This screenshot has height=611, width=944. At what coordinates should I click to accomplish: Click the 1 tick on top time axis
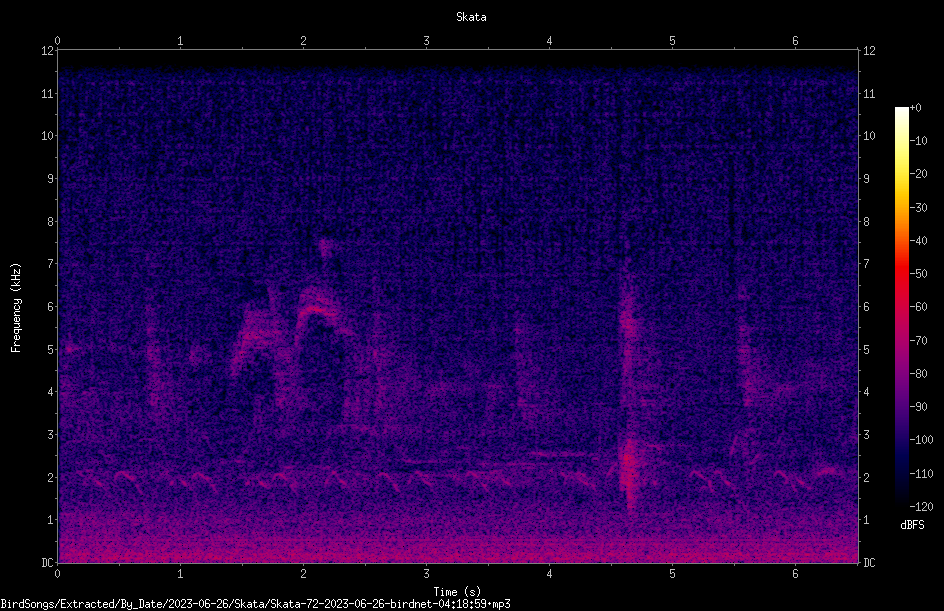180,41
